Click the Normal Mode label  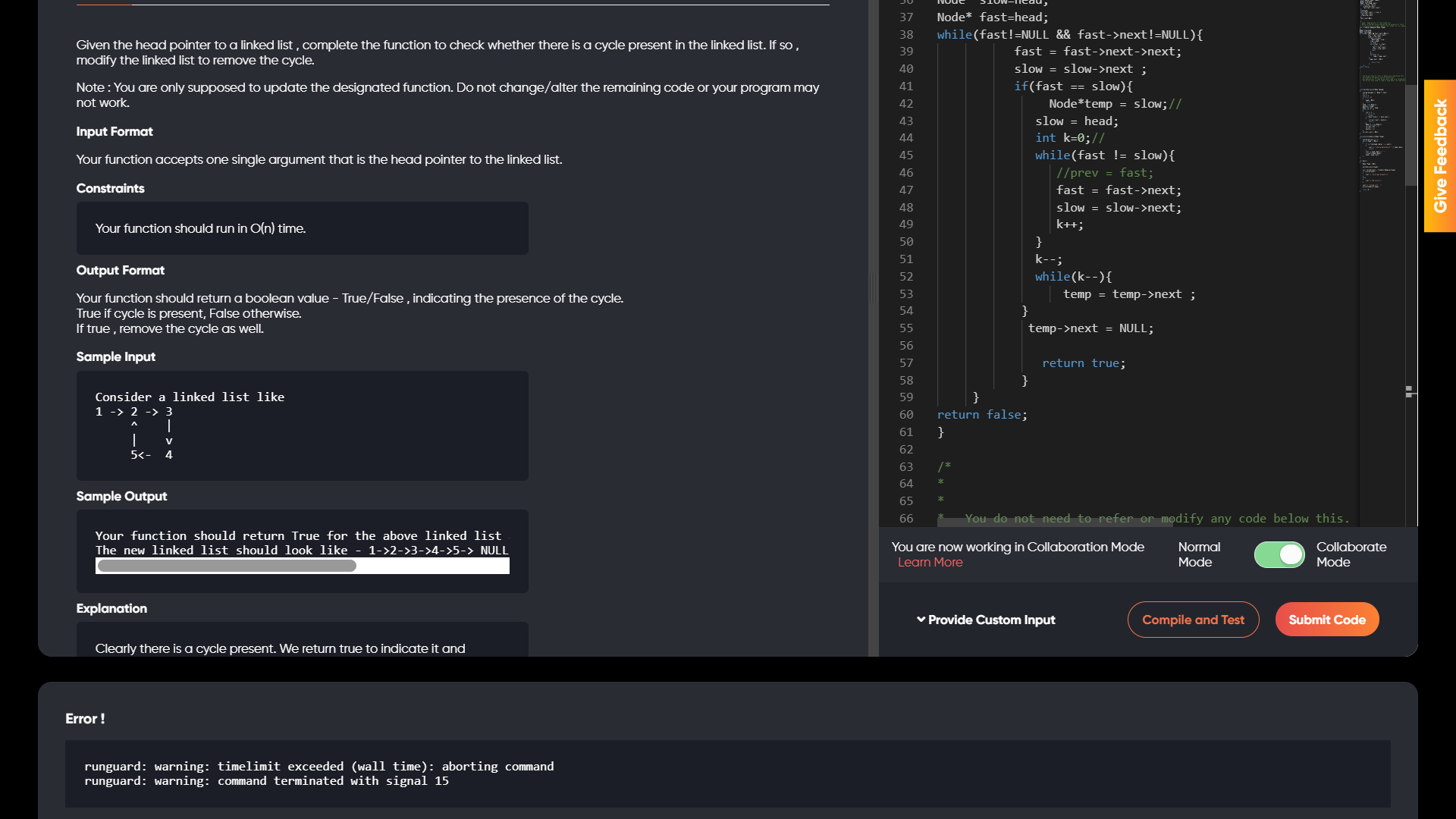pyautogui.click(x=1198, y=554)
